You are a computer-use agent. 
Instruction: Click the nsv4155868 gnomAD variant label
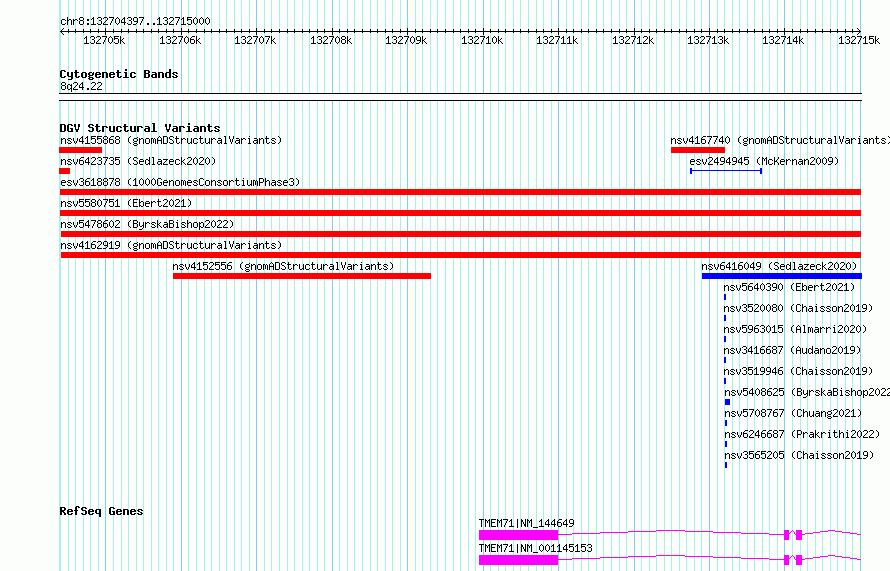[x=171, y=140]
